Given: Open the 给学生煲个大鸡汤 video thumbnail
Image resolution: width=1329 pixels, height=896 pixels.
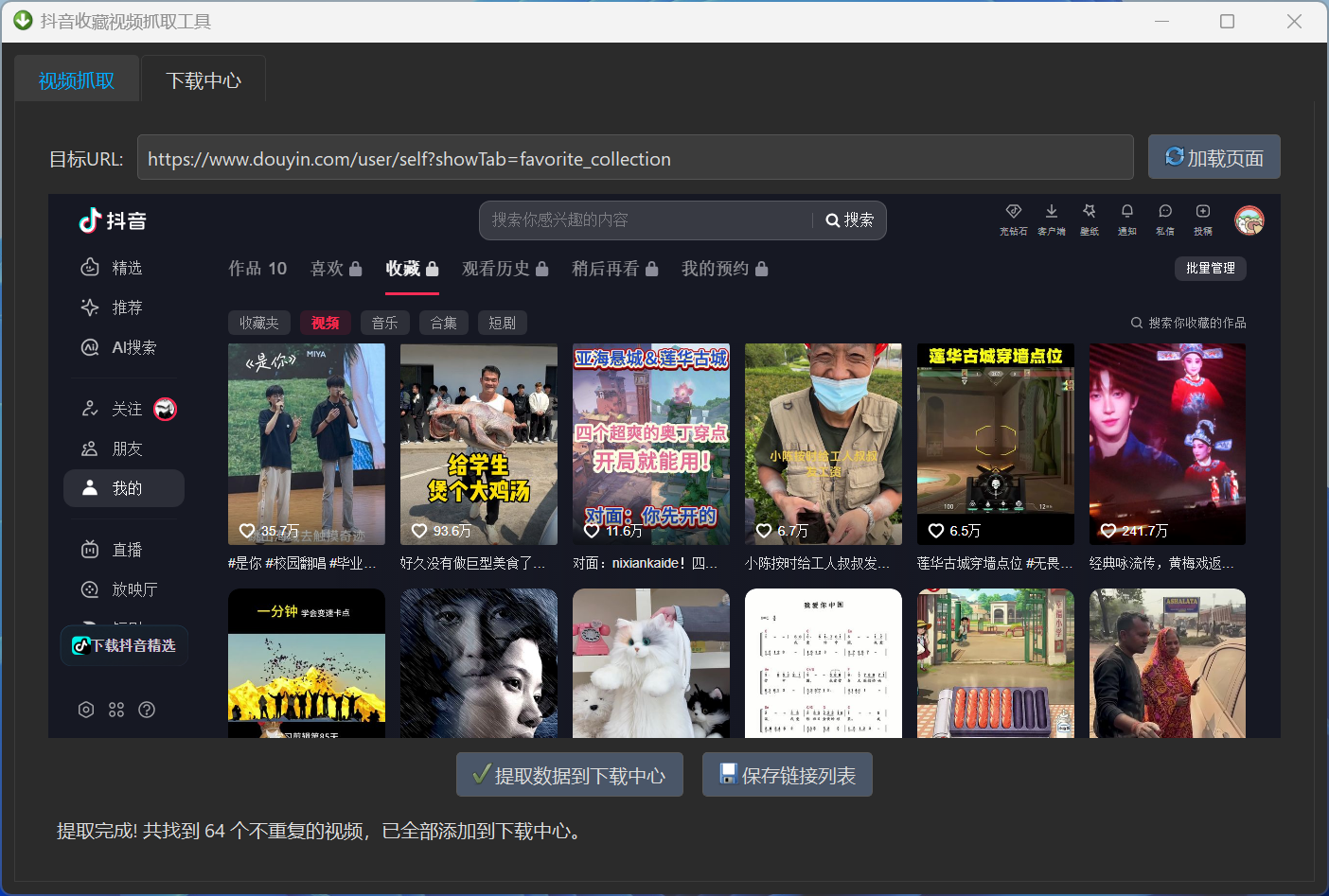Looking at the screenshot, I should [478, 444].
